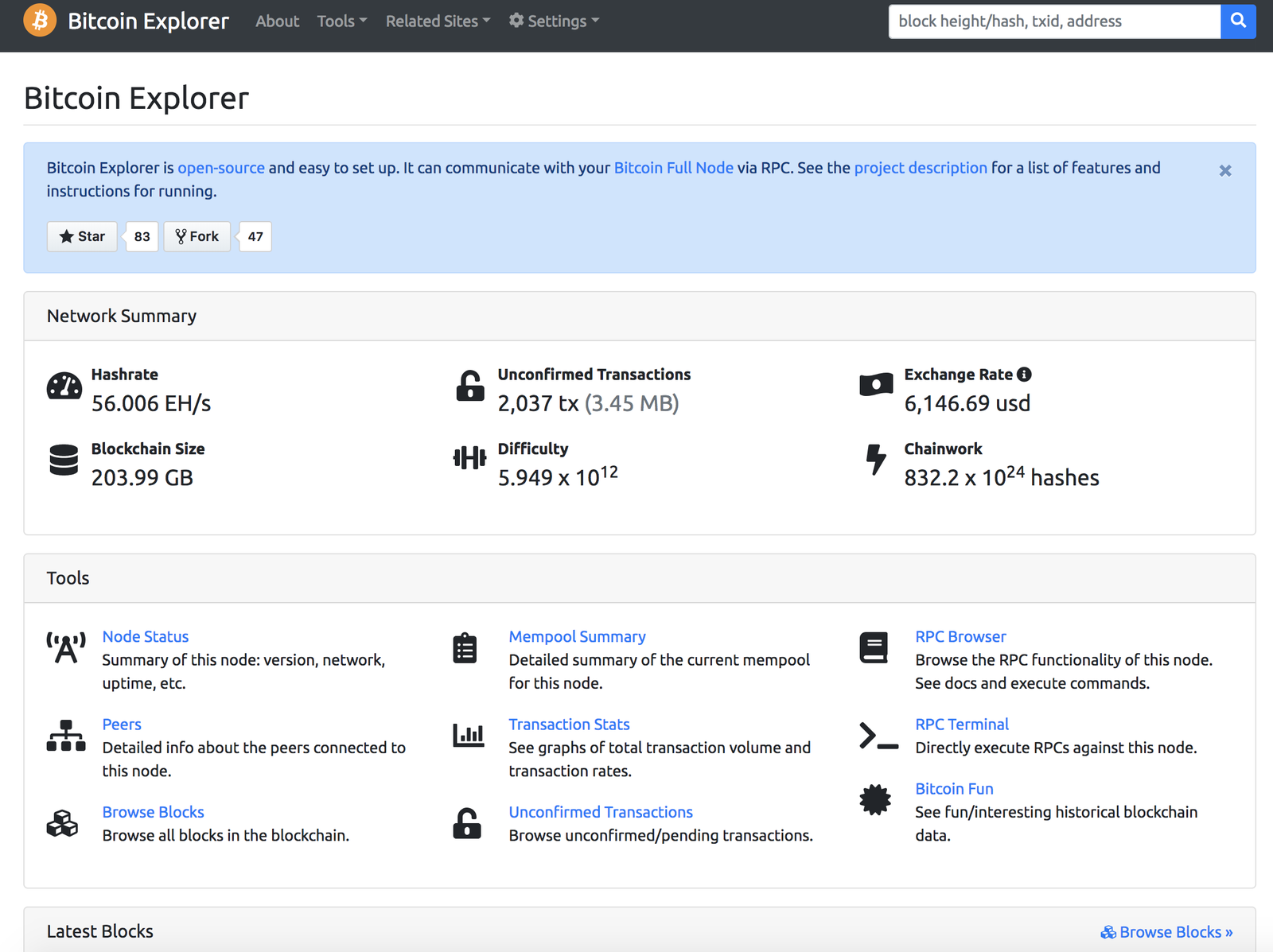
Task: Click the search magnifier button
Action: [x=1238, y=21]
